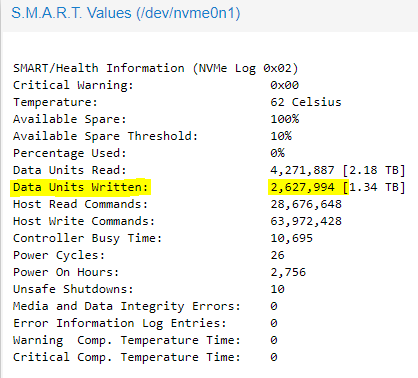Select the Power Cycles value 26

click(x=277, y=255)
